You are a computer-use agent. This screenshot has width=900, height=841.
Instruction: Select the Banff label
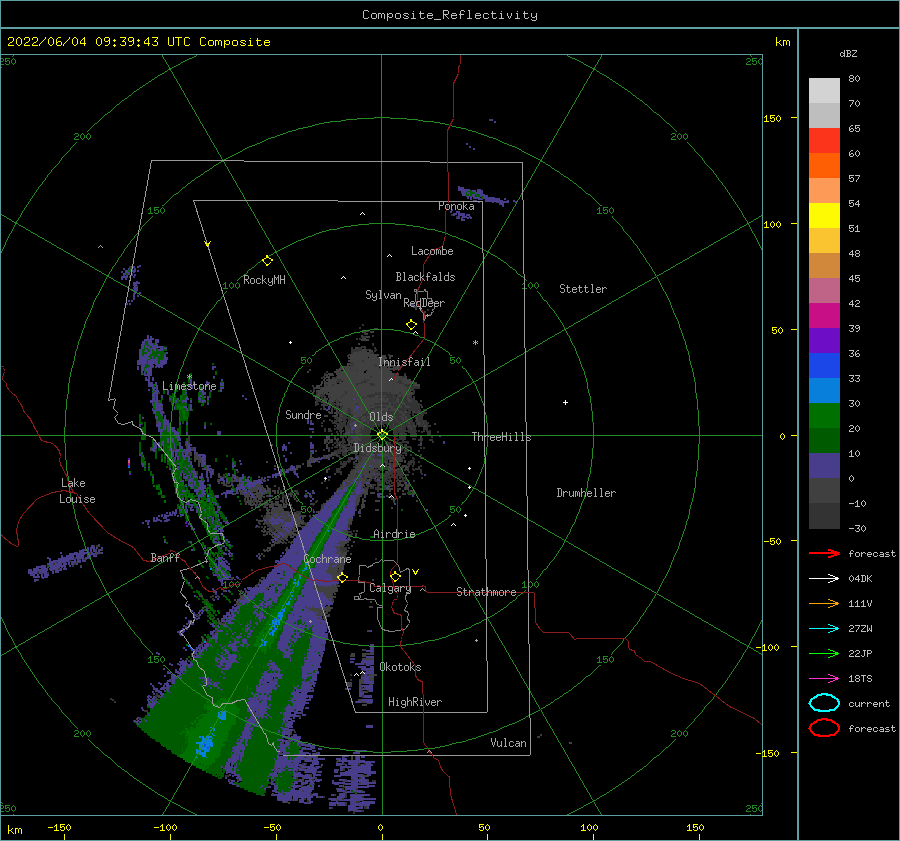click(165, 557)
